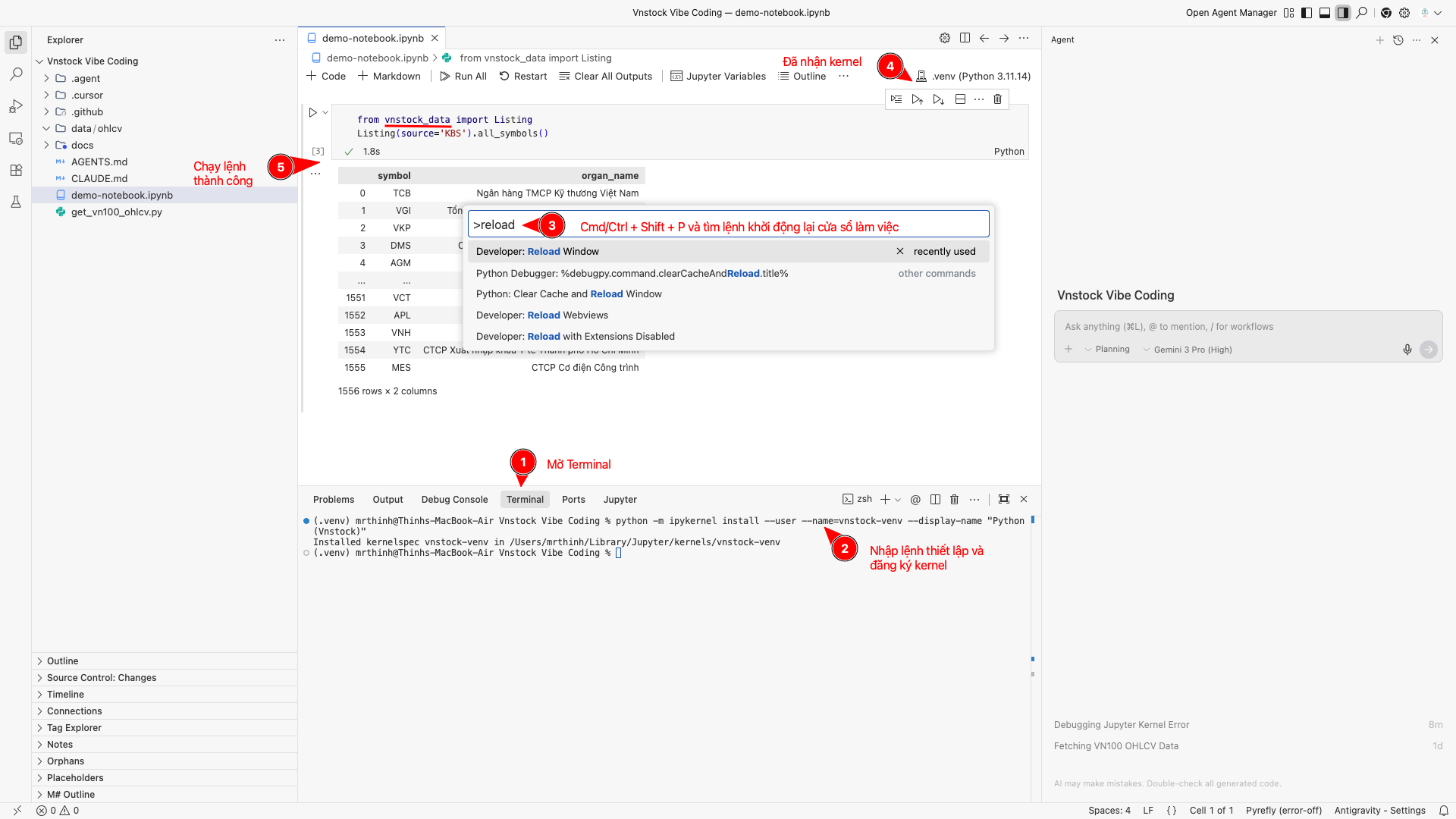Open the Testing flask icon

coord(16,202)
